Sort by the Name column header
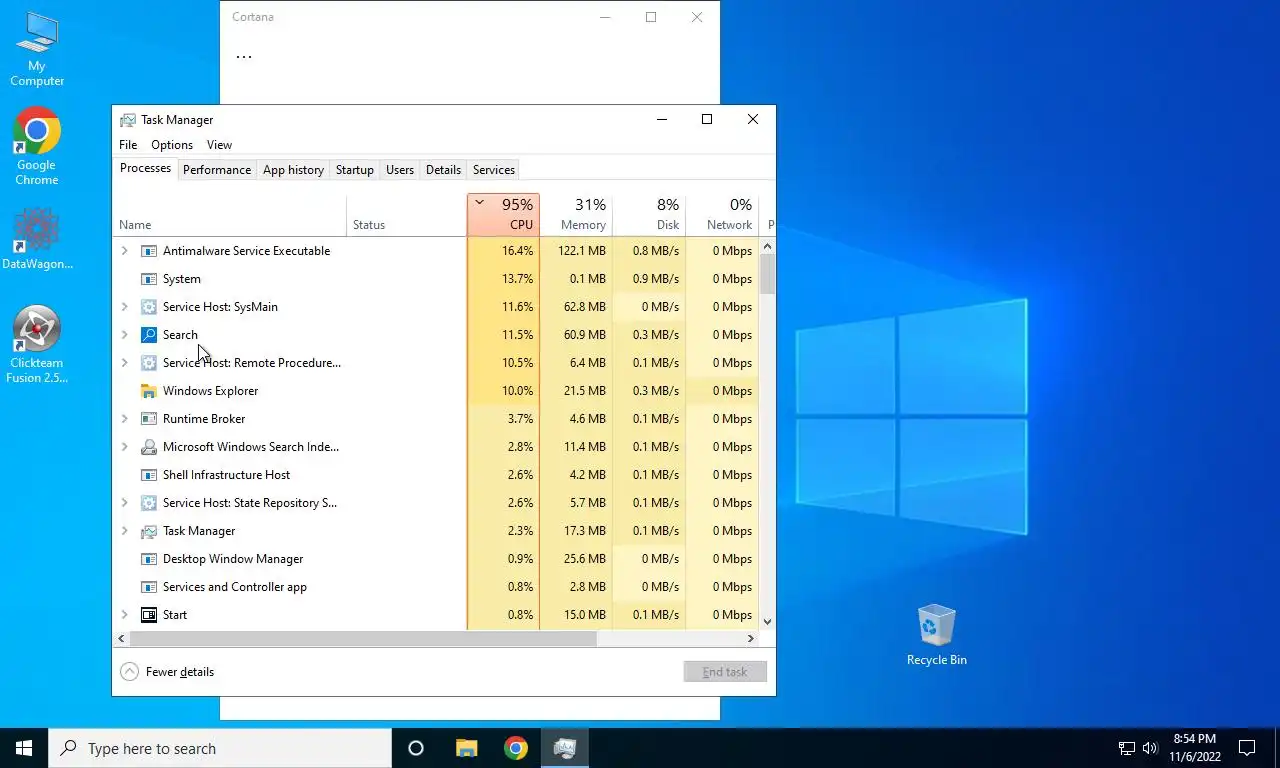This screenshot has width=1280, height=768. pyautogui.click(x=229, y=215)
